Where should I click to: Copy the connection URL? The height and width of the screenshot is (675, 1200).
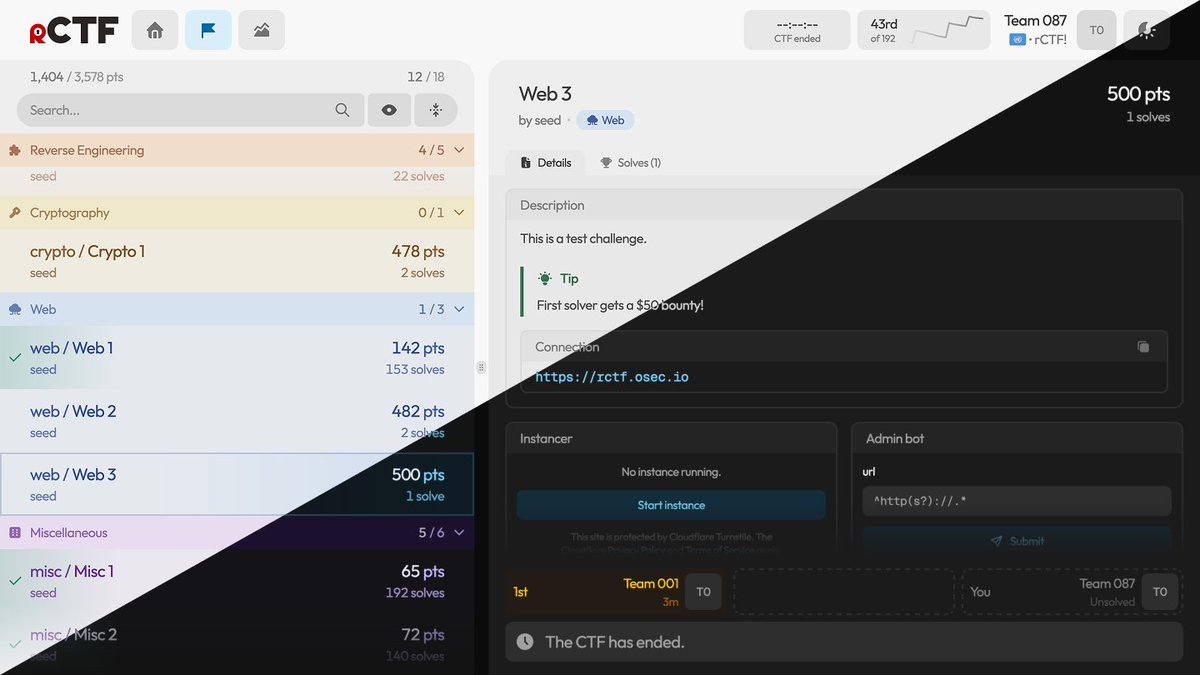(1143, 347)
